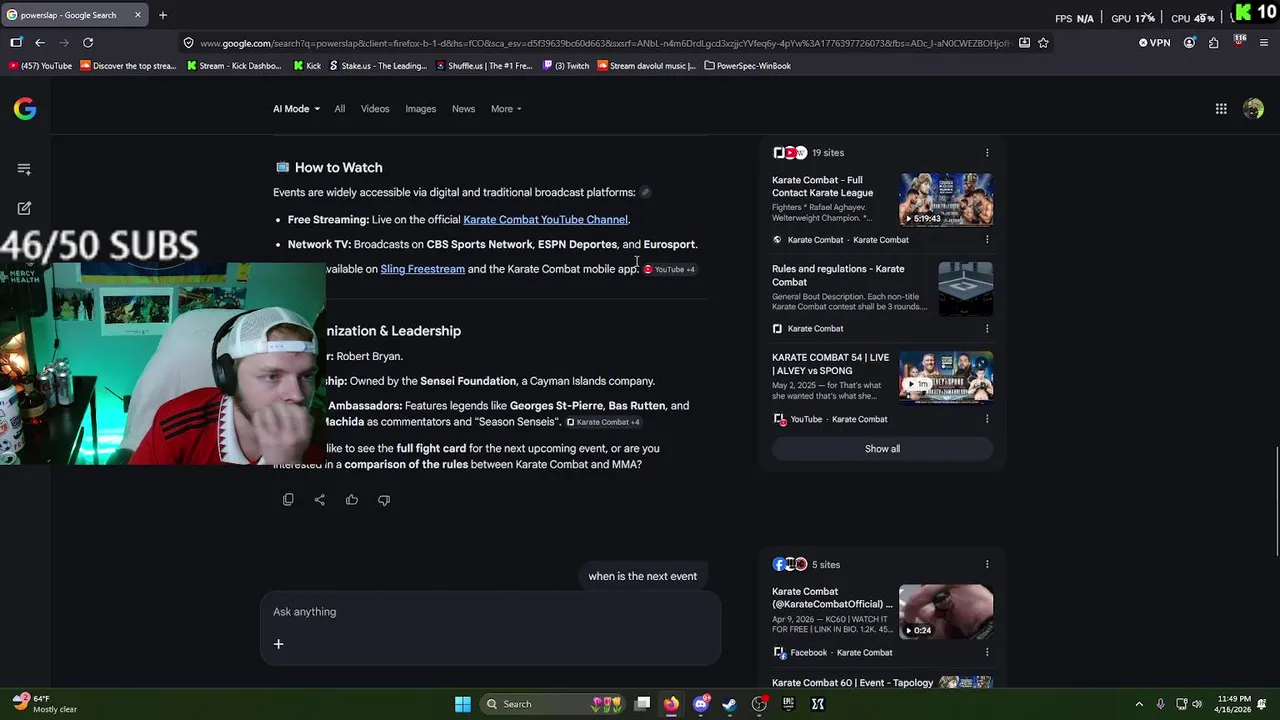Give thumbs up to the response

pyautogui.click(x=352, y=500)
